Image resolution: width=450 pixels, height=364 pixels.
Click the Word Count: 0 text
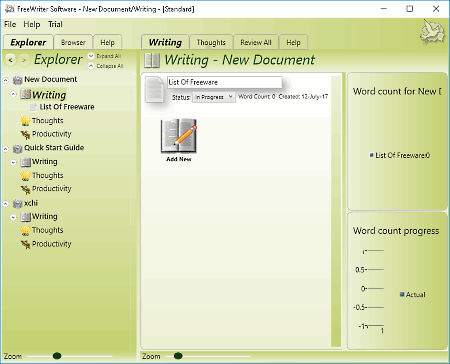pyautogui.click(x=257, y=97)
